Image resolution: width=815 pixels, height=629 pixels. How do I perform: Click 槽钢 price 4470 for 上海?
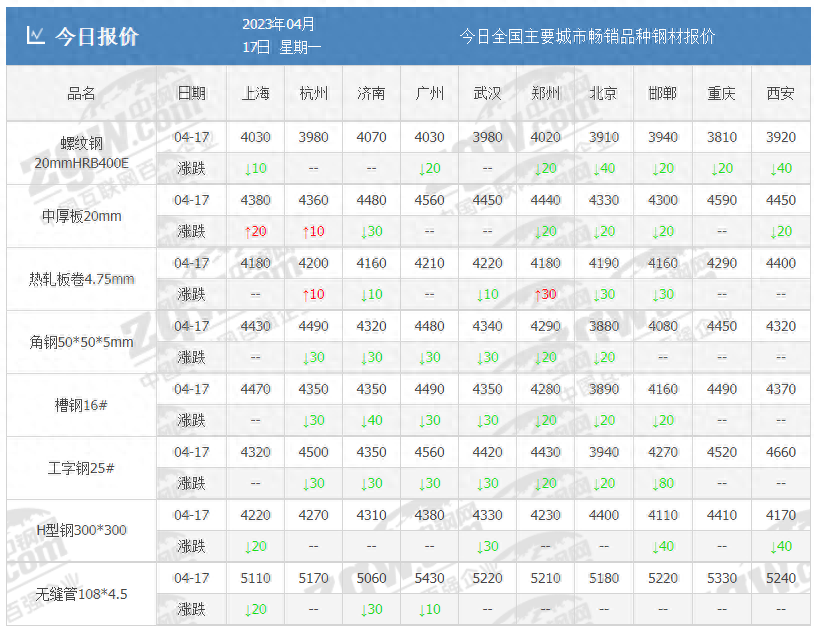[256, 389]
